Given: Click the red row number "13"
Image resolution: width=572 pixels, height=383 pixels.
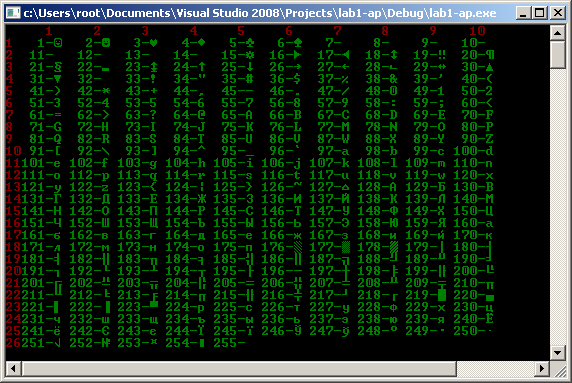Looking at the screenshot, I should pyautogui.click(x=13, y=187).
